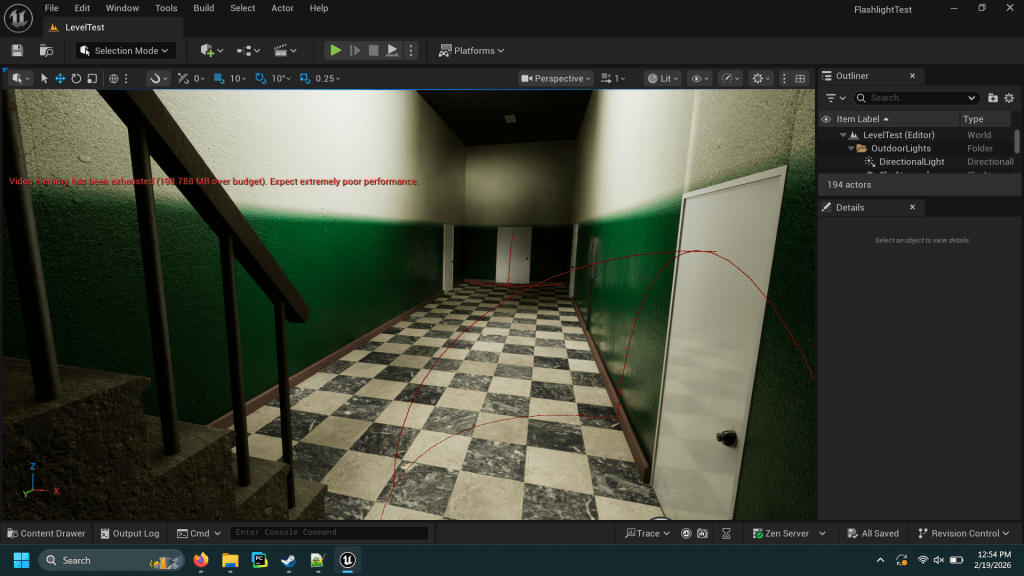Open the Selection Mode dropdown
Viewport: 1024px width, 576px height.
(x=126, y=50)
